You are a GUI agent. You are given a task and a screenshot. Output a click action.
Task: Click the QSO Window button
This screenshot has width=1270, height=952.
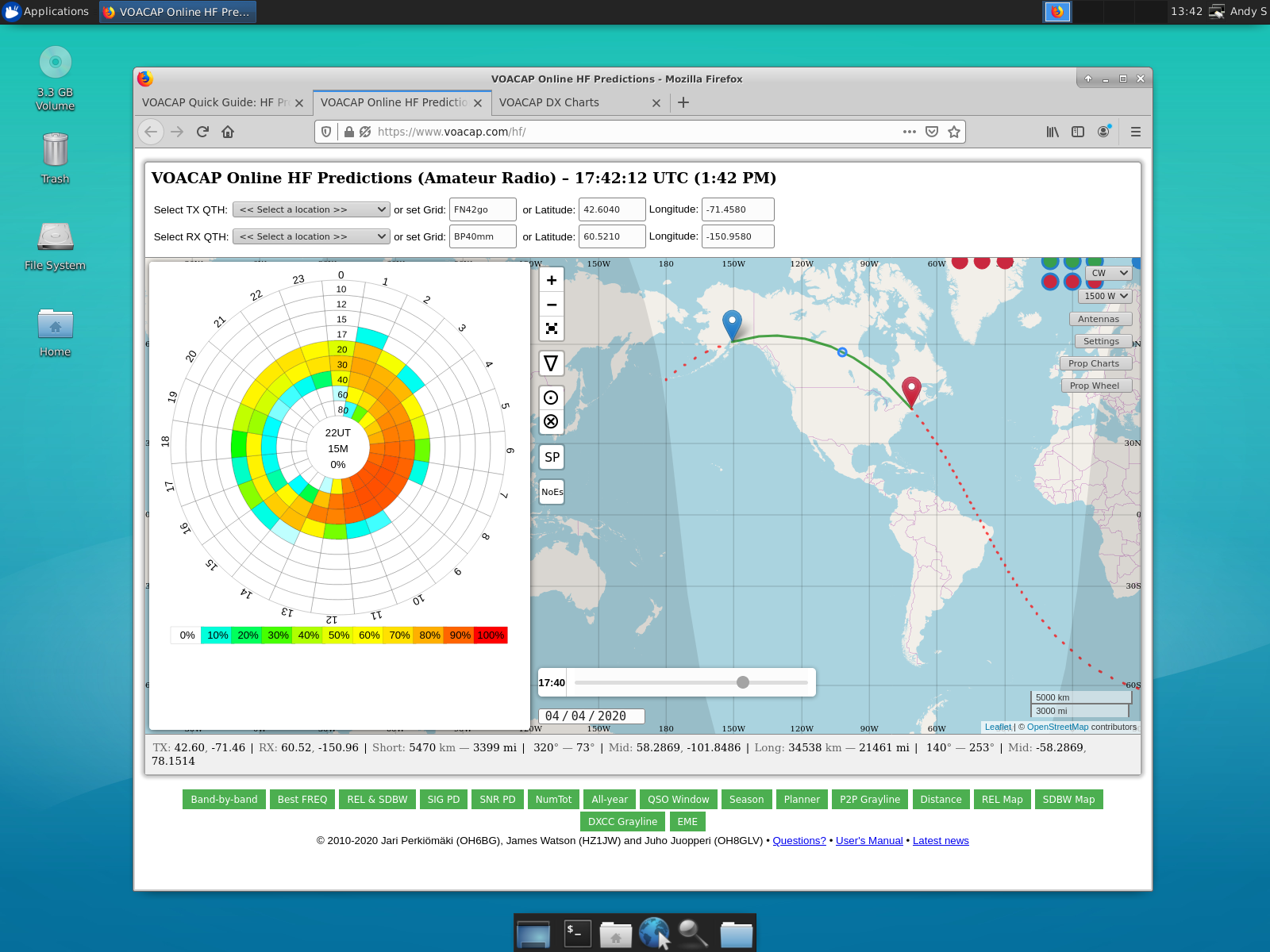point(679,799)
